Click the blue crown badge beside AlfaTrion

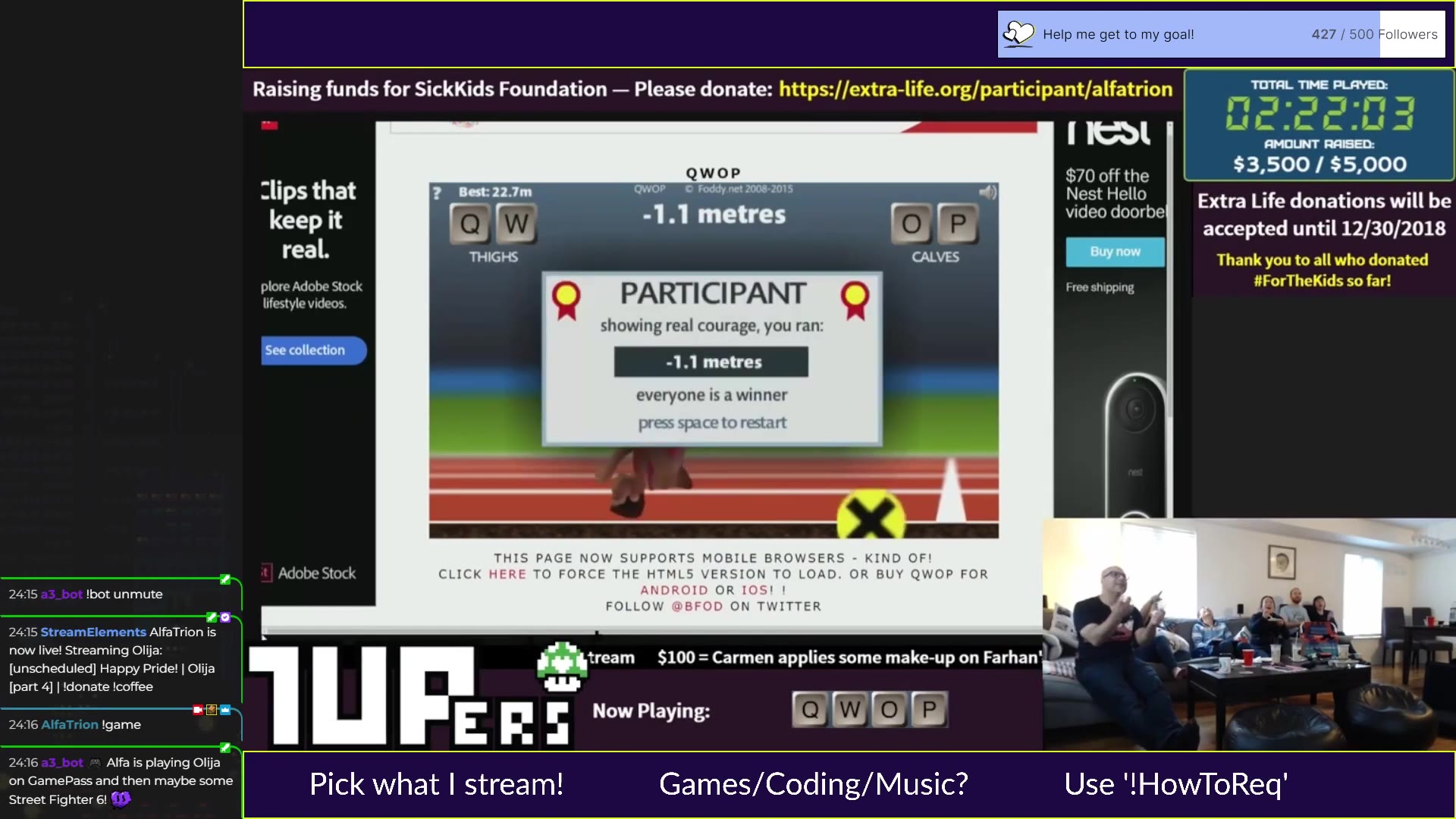[225, 710]
